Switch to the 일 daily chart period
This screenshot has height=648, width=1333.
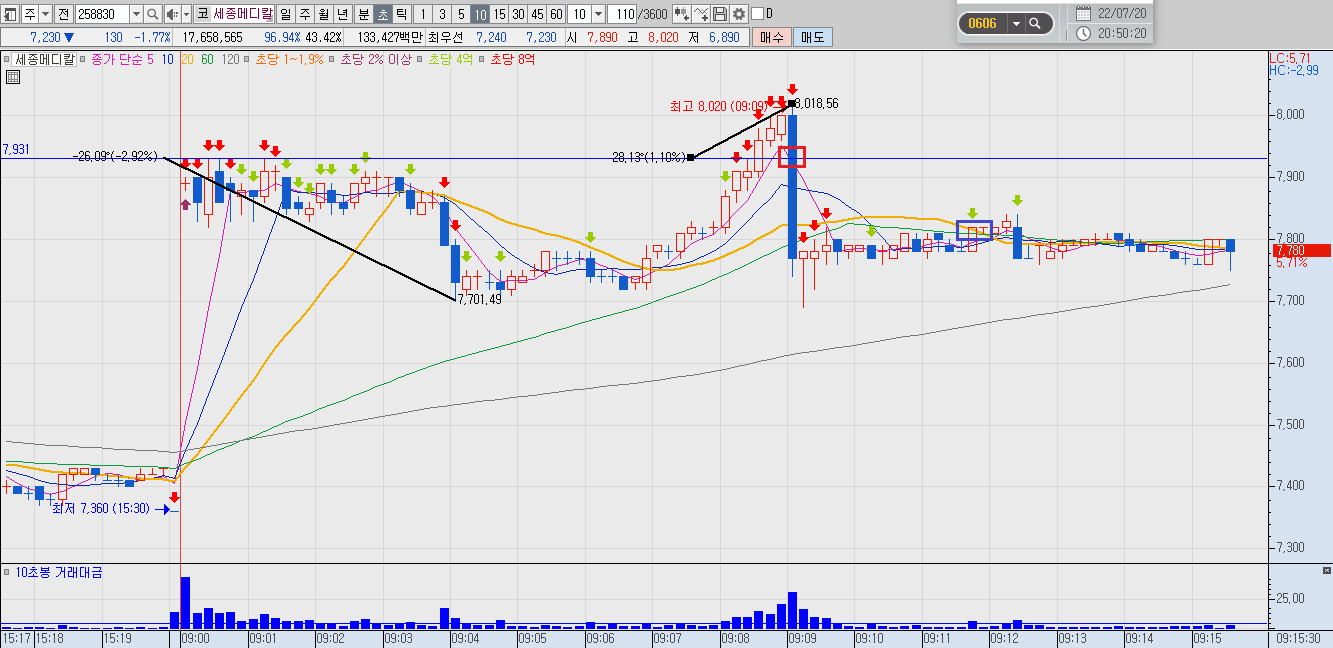coord(285,14)
